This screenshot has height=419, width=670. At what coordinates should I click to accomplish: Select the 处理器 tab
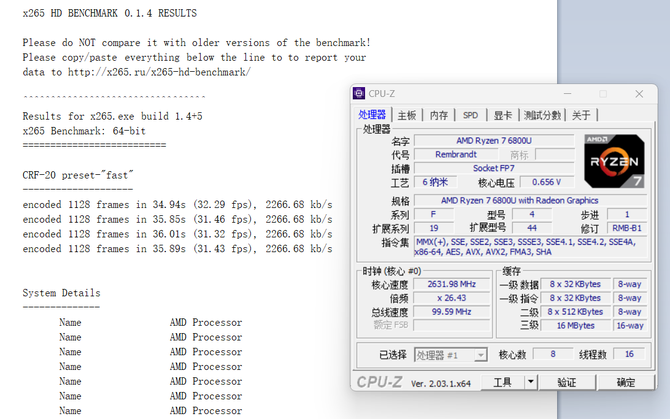(372, 114)
